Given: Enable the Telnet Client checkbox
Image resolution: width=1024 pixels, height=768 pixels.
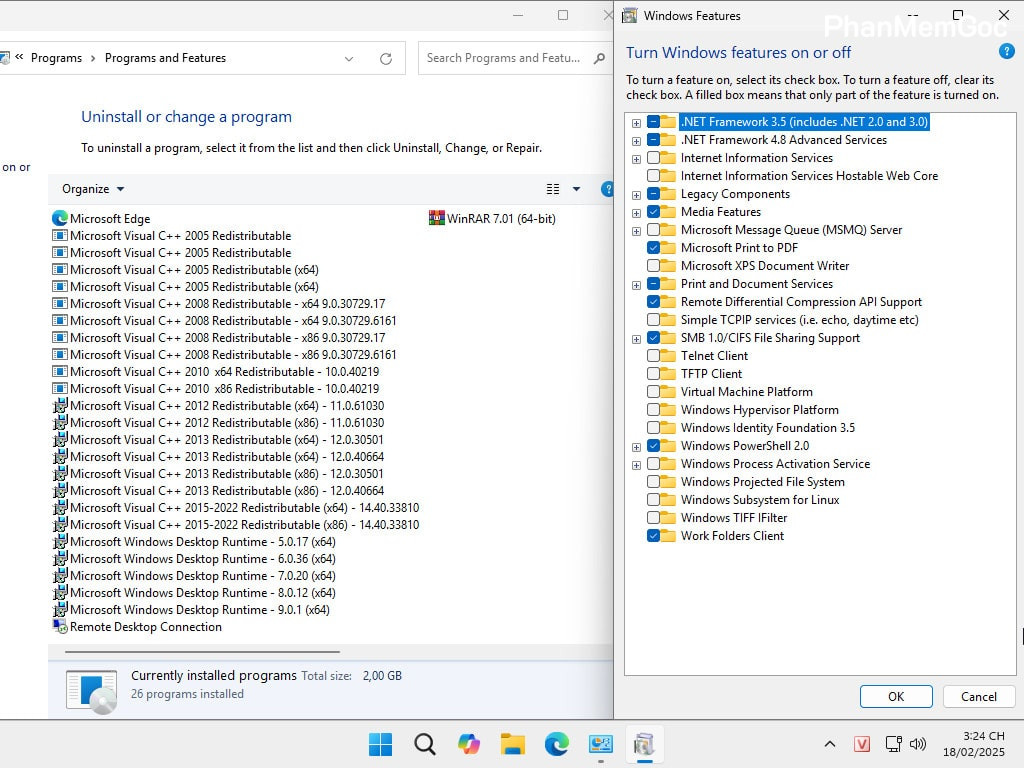Looking at the screenshot, I should (x=655, y=355).
